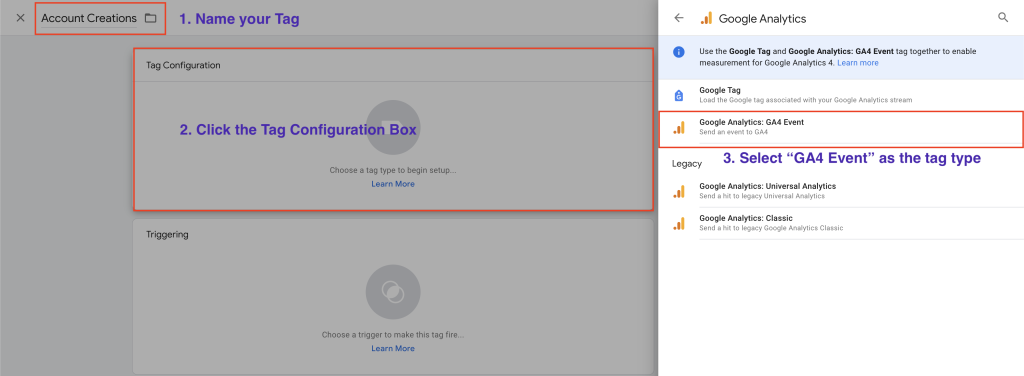Viewport: 1024px width, 376px height.
Task: Click the Tag Configuration section heading
Action: pos(183,65)
